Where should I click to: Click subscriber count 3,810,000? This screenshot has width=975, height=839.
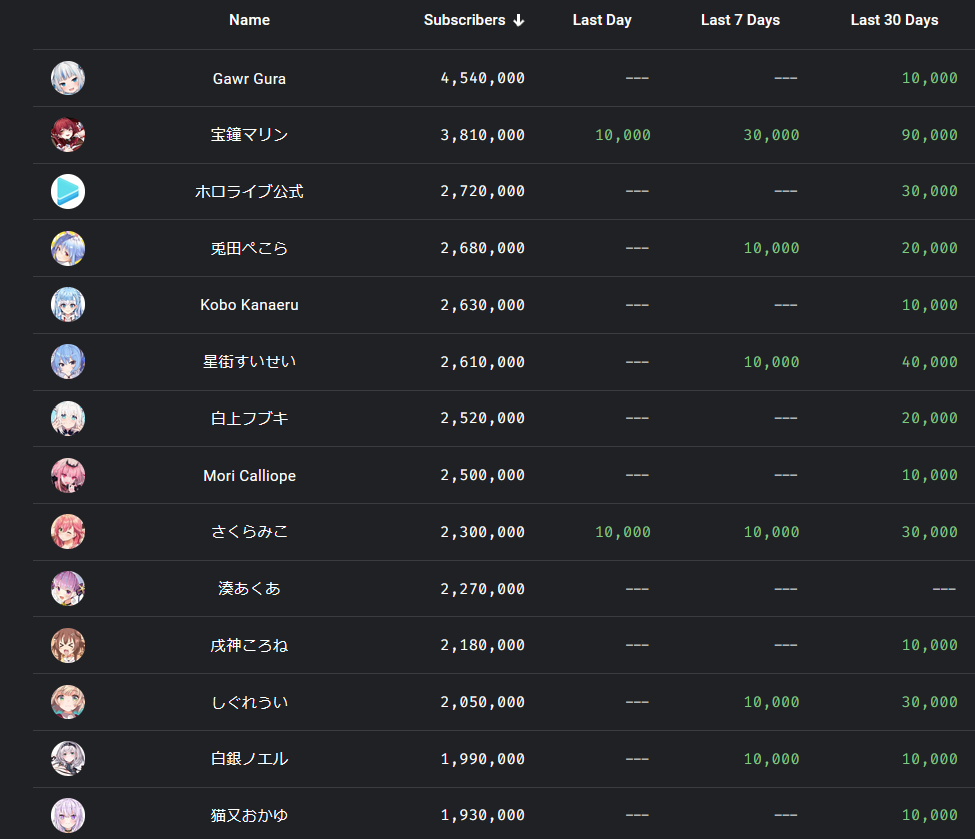coord(483,135)
